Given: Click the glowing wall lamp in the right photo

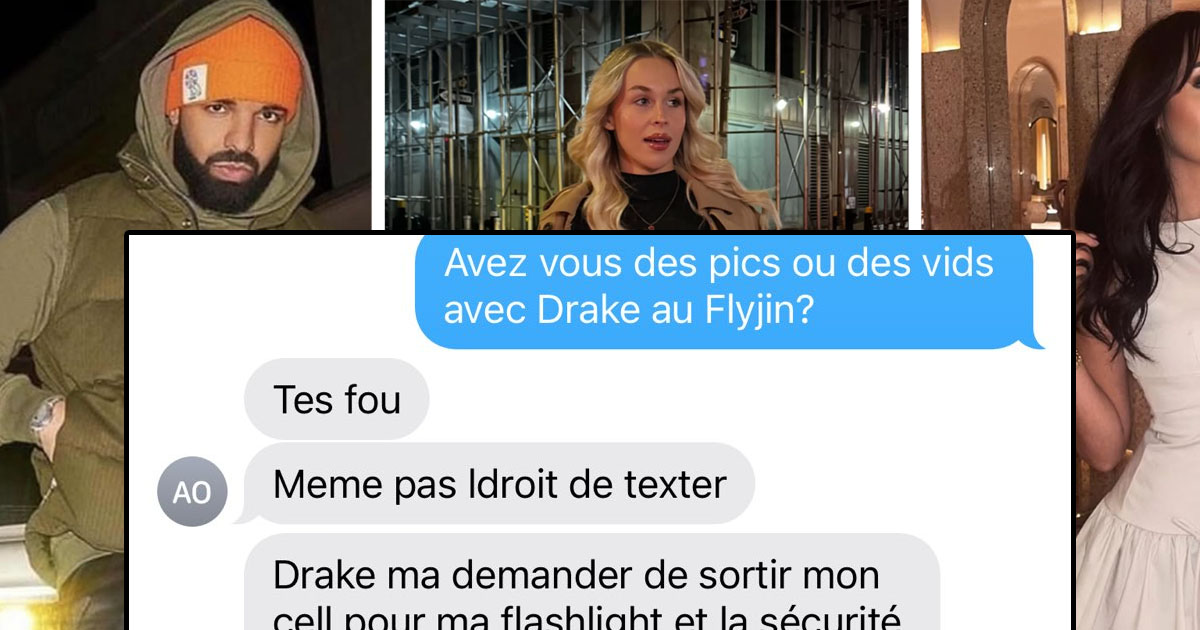Looking at the screenshot, I should point(1041,153).
